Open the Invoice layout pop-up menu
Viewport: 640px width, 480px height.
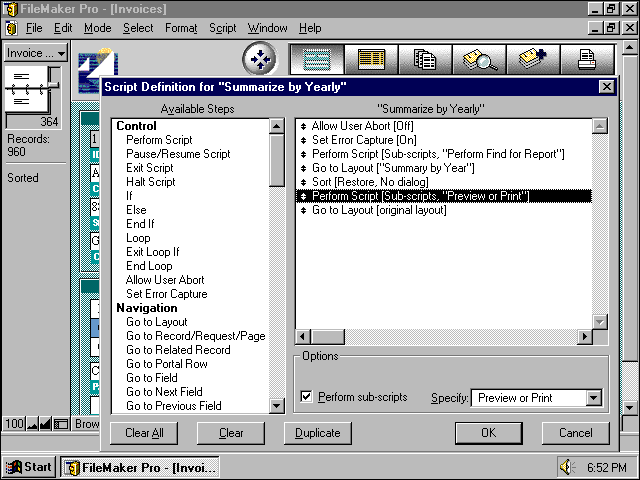[36, 53]
